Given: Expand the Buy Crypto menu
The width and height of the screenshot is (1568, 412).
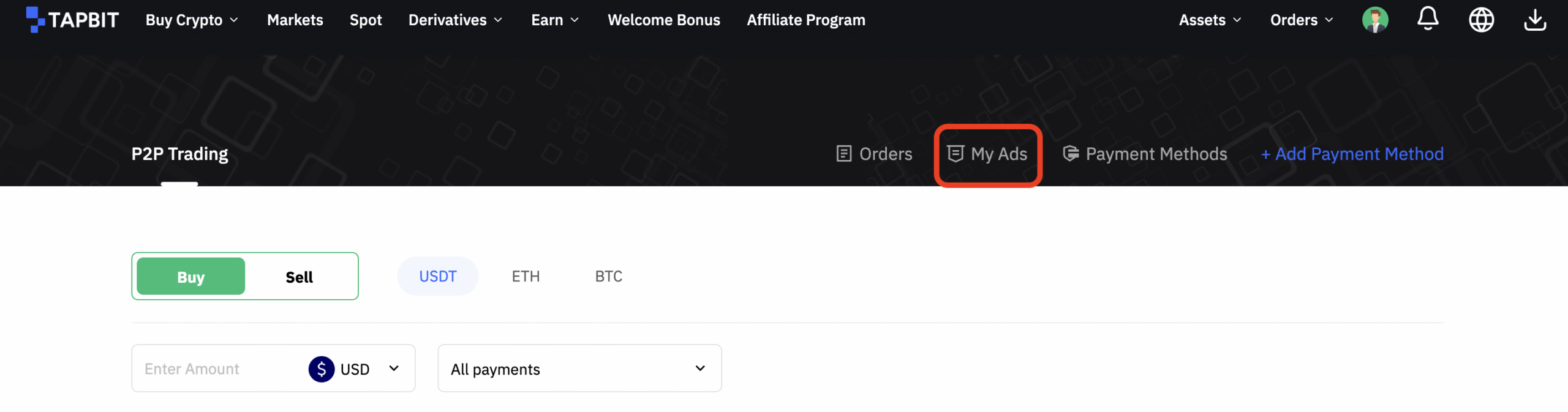Looking at the screenshot, I should pyautogui.click(x=192, y=20).
